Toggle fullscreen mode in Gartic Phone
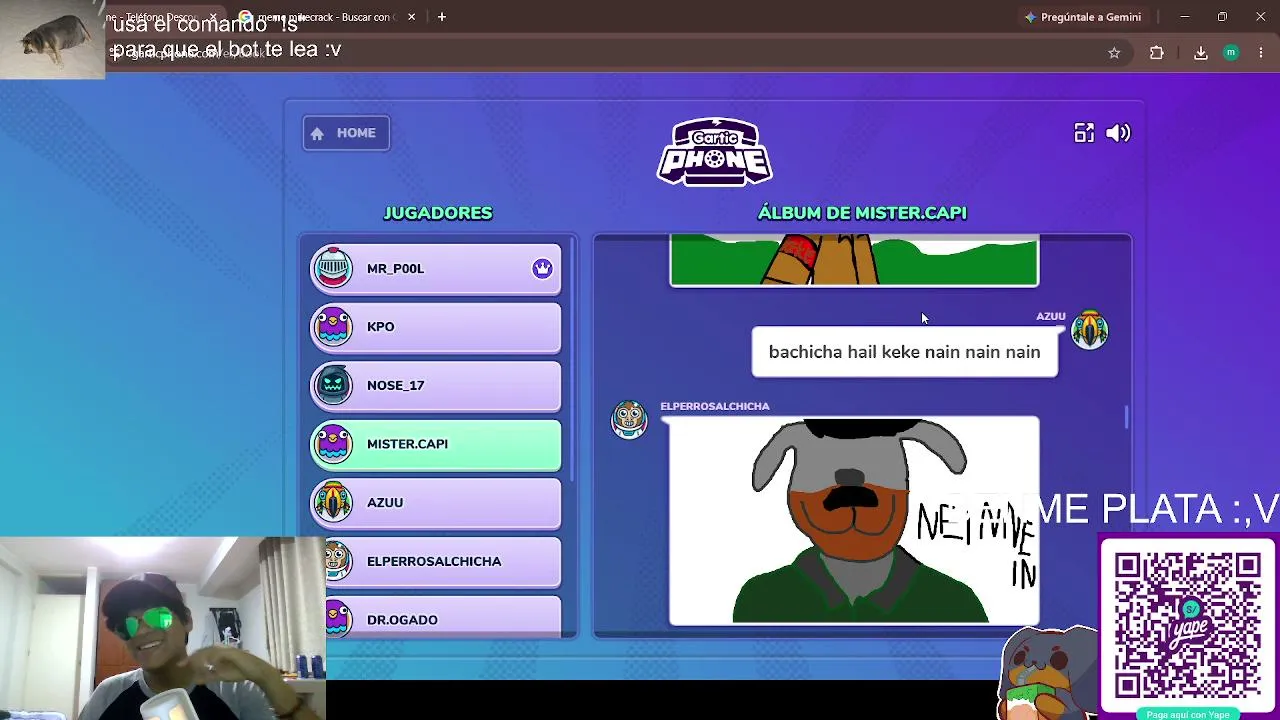1280x720 pixels. click(x=1084, y=133)
